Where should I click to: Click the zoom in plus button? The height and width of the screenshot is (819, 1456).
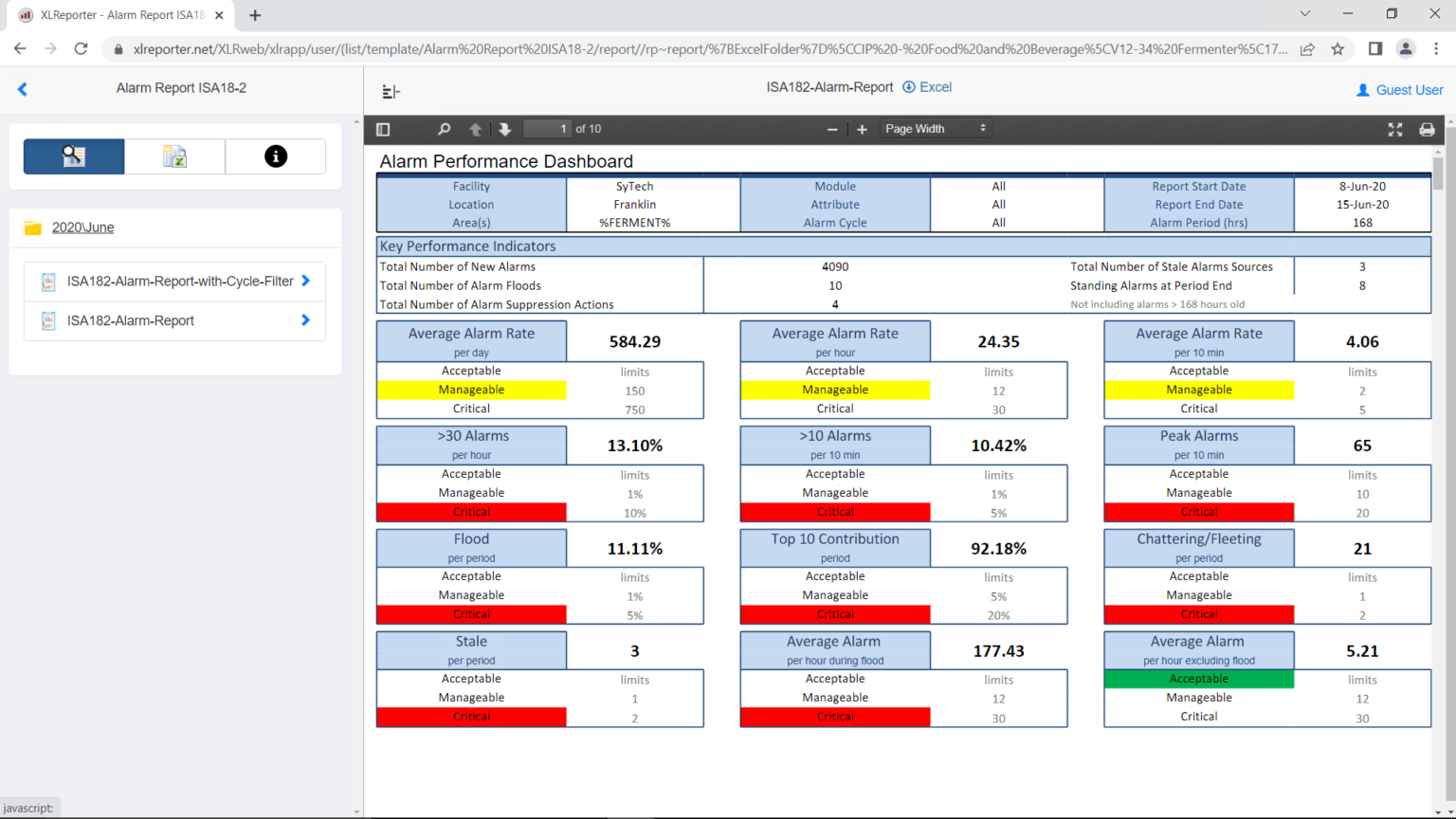pyautogui.click(x=862, y=129)
